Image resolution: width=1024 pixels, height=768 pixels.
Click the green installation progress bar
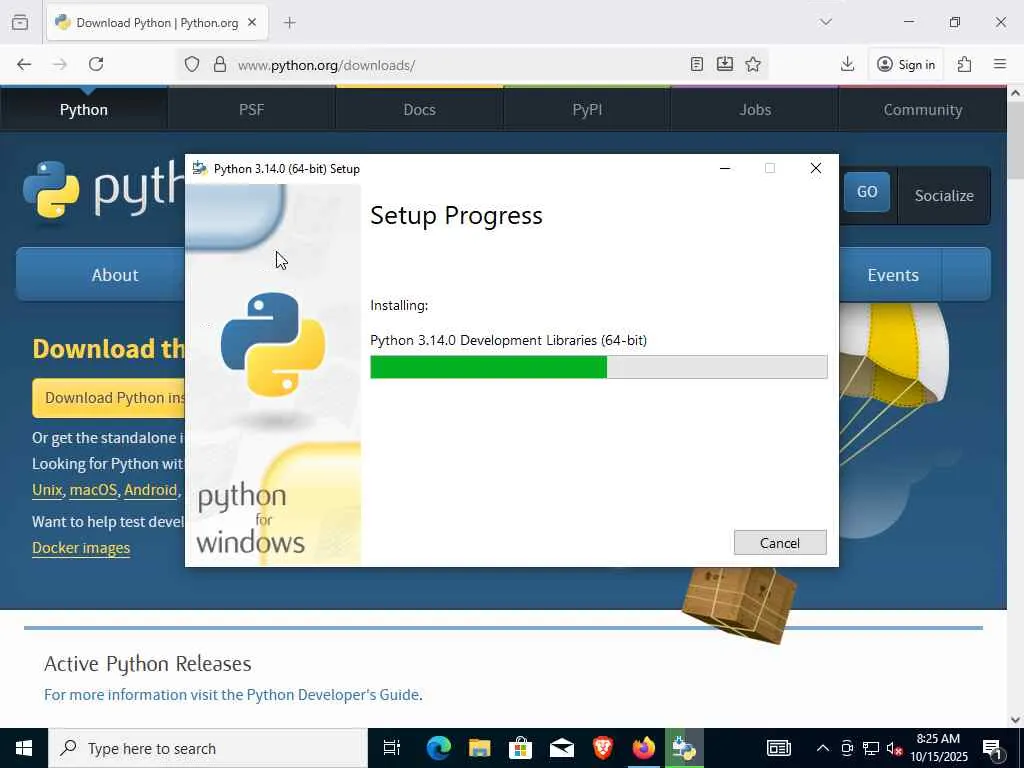[x=488, y=367]
